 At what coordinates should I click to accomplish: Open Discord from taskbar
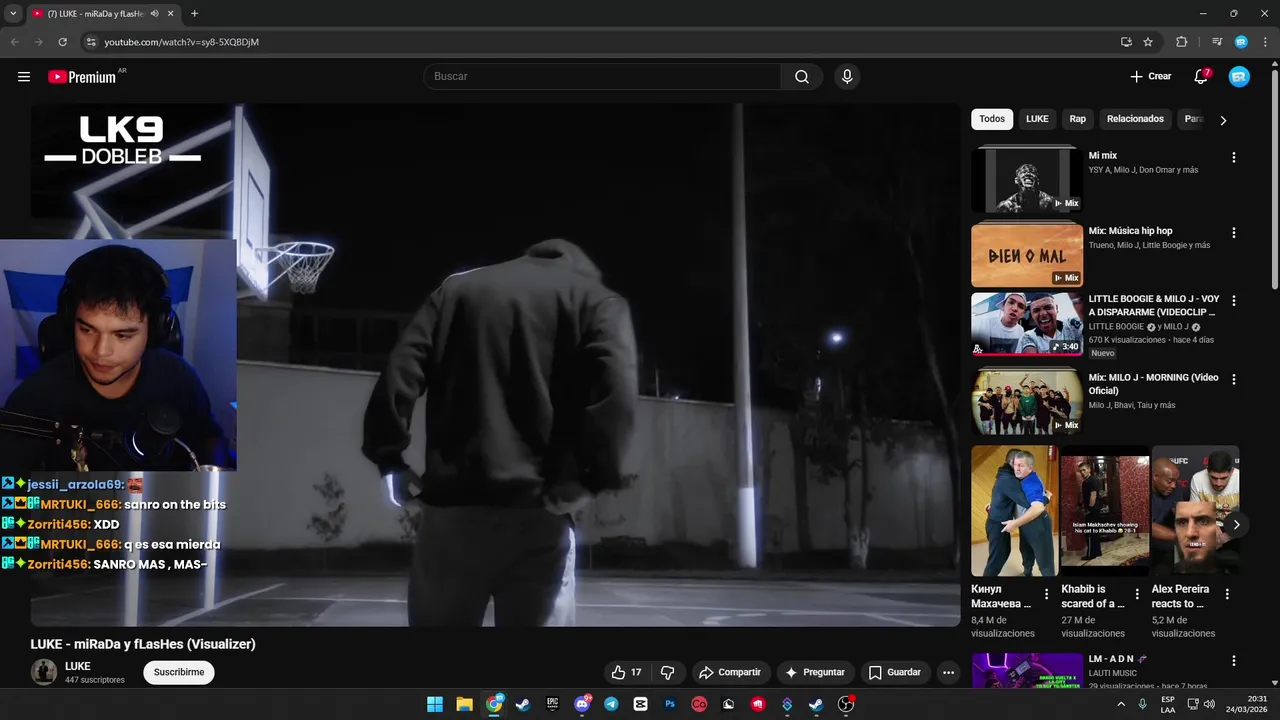pos(582,704)
